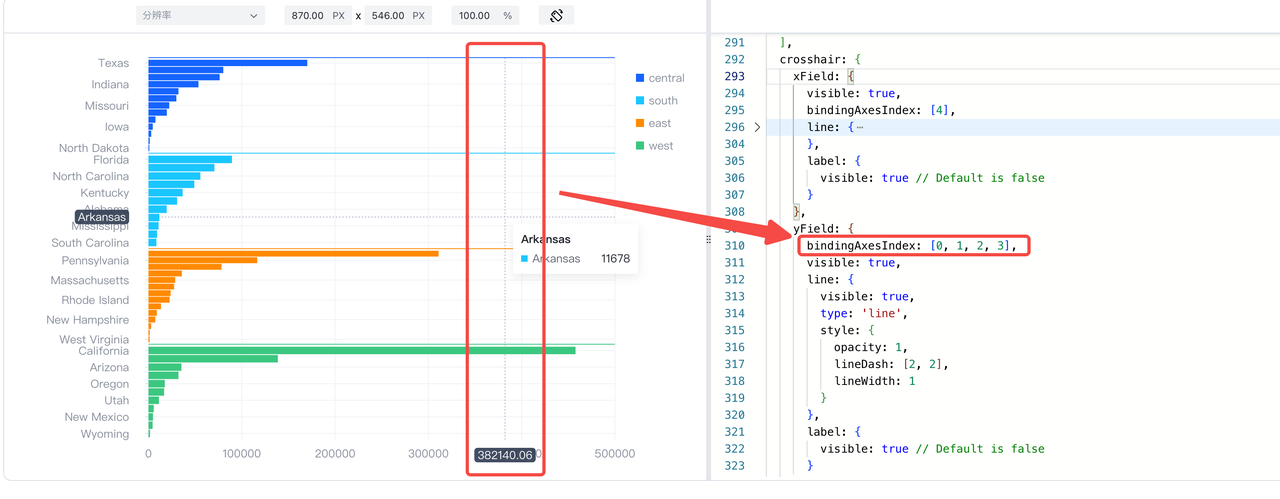Toggle the east series legend label
The height and width of the screenshot is (499, 1280).
(660, 123)
